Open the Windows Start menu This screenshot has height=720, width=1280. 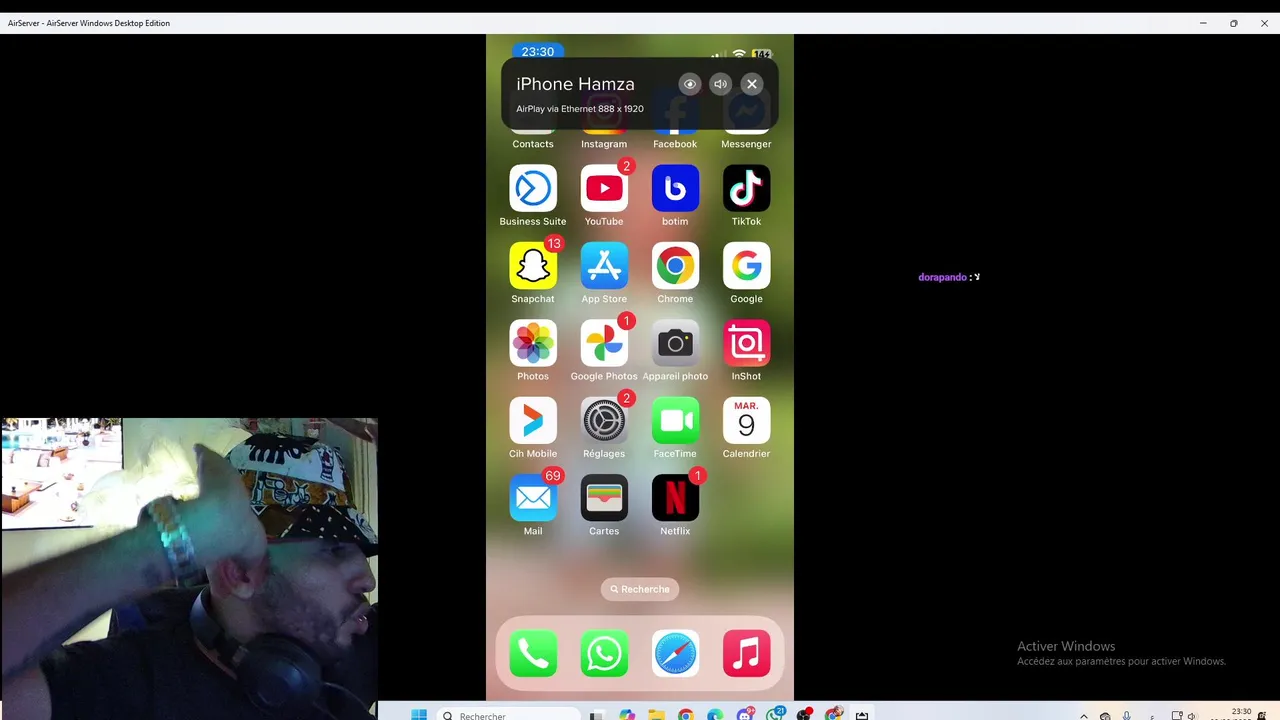pos(419,715)
